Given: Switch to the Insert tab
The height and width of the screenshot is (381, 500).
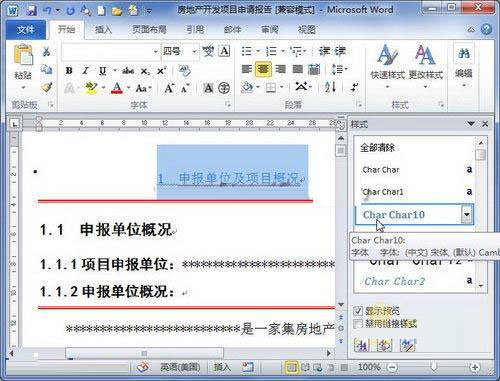Looking at the screenshot, I should point(103,30).
